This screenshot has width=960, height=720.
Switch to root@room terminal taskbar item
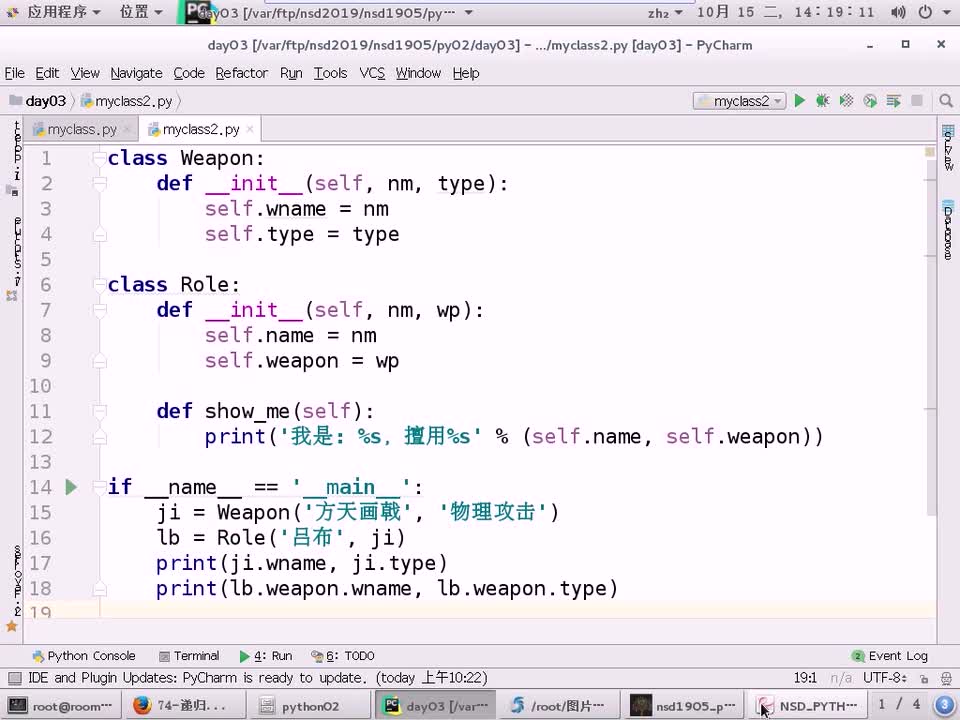point(61,706)
